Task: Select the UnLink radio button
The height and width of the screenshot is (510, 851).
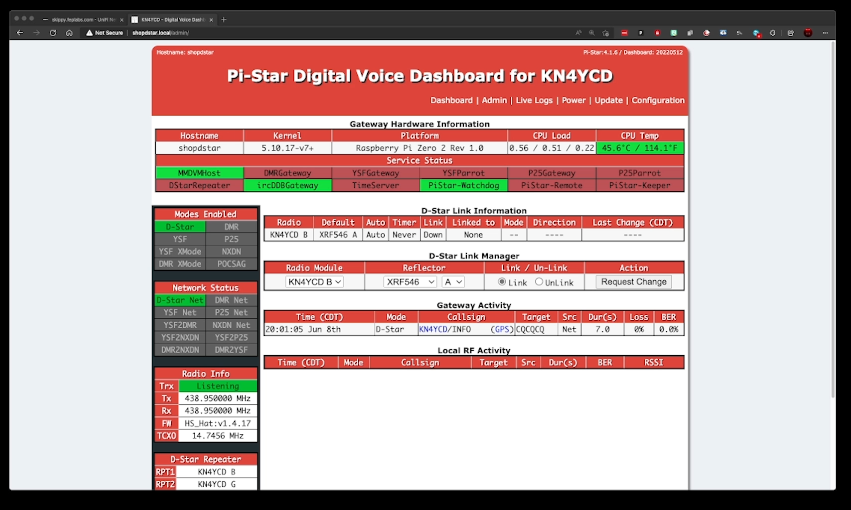Action: [539, 282]
